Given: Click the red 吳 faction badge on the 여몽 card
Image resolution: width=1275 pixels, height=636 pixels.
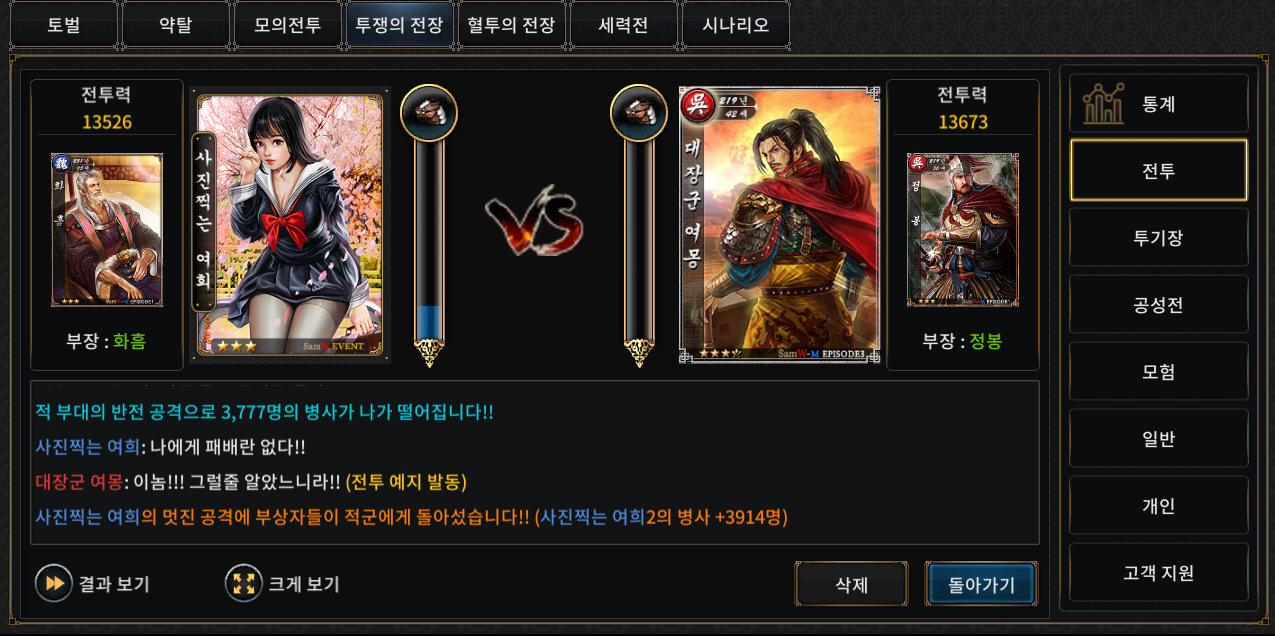Looking at the screenshot, I should pyautogui.click(x=696, y=105).
